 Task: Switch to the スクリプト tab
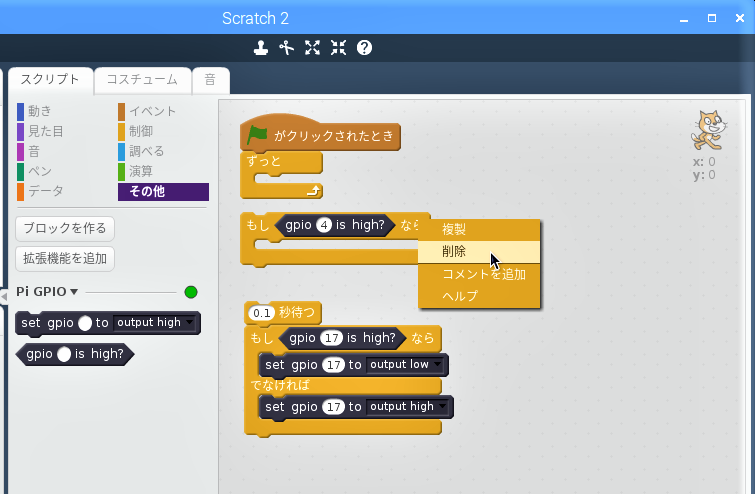(x=50, y=79)
